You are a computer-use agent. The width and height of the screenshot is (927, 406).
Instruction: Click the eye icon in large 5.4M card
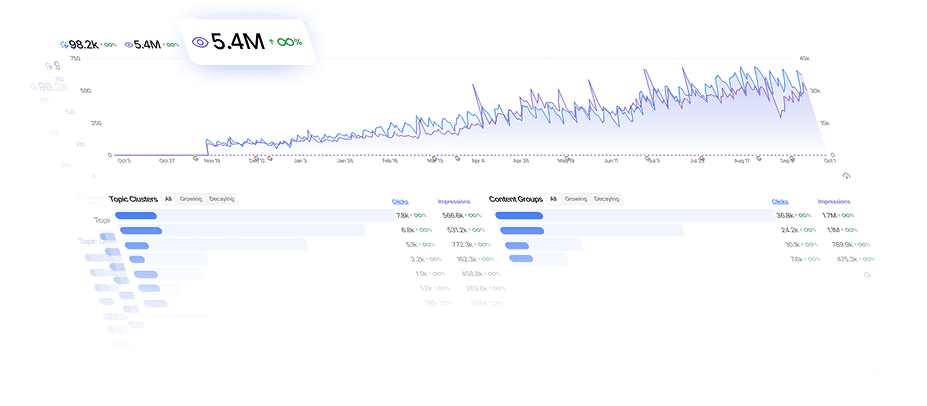[200, 43]
